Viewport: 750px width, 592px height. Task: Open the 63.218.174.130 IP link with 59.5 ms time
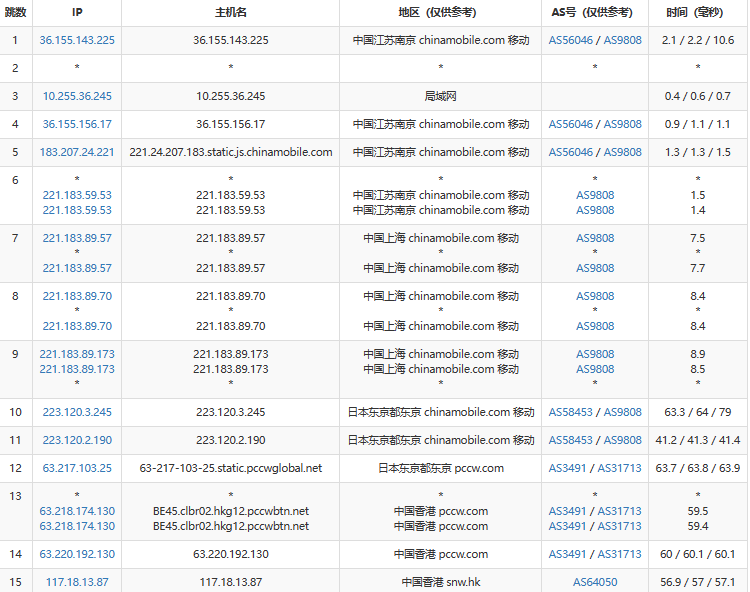[77, 511]
